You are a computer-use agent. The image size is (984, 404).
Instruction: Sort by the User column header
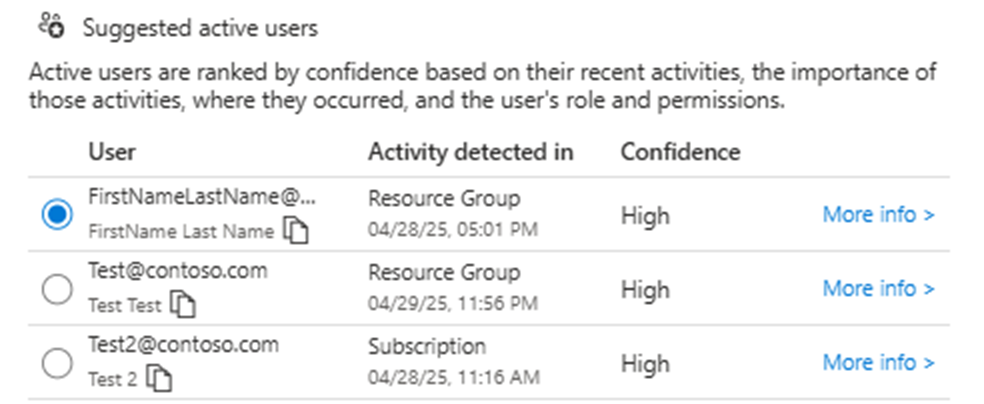pyautogui.click(x=112, y=152)
